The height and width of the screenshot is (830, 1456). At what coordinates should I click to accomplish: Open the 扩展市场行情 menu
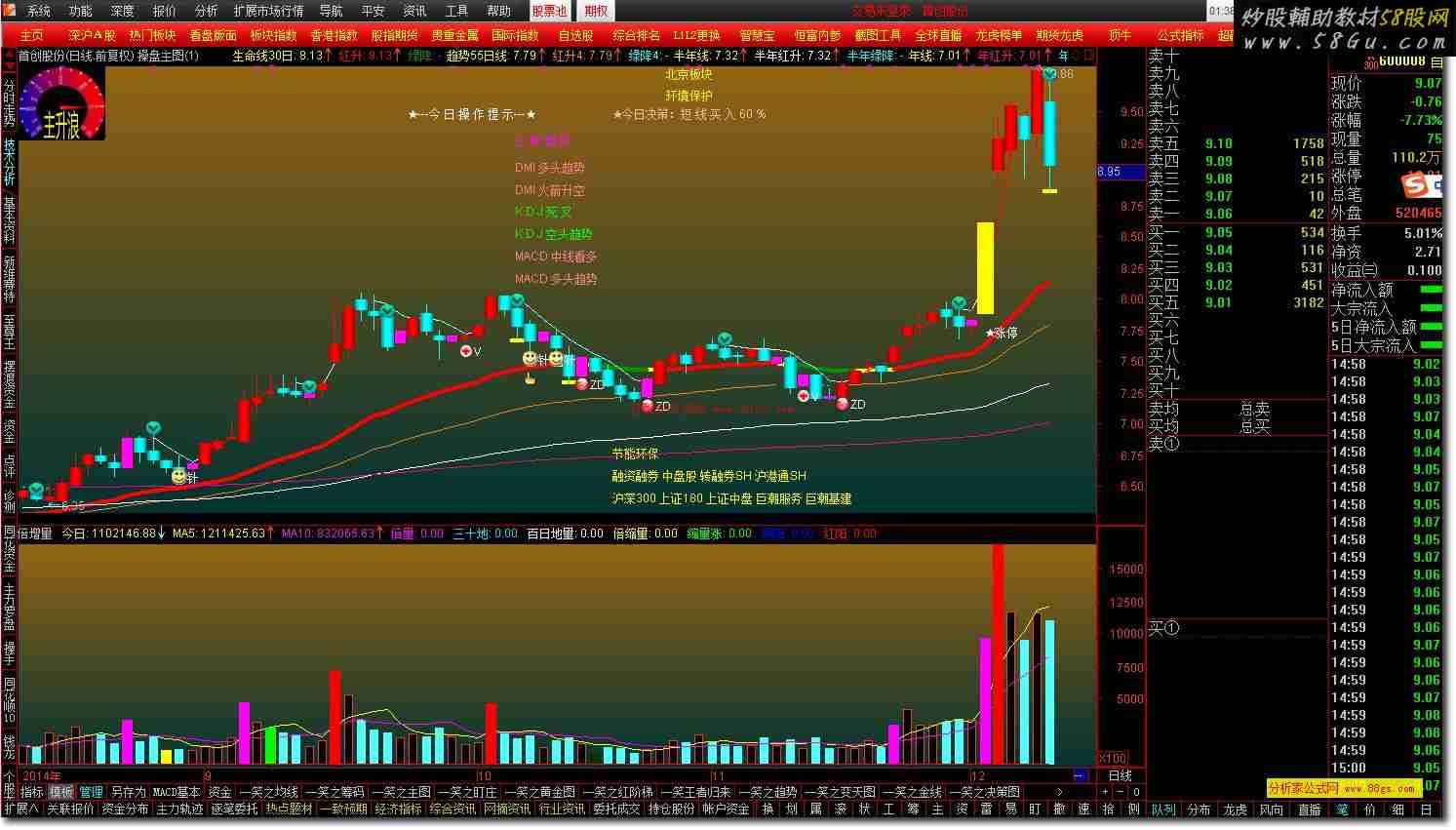tap(268, 11)
